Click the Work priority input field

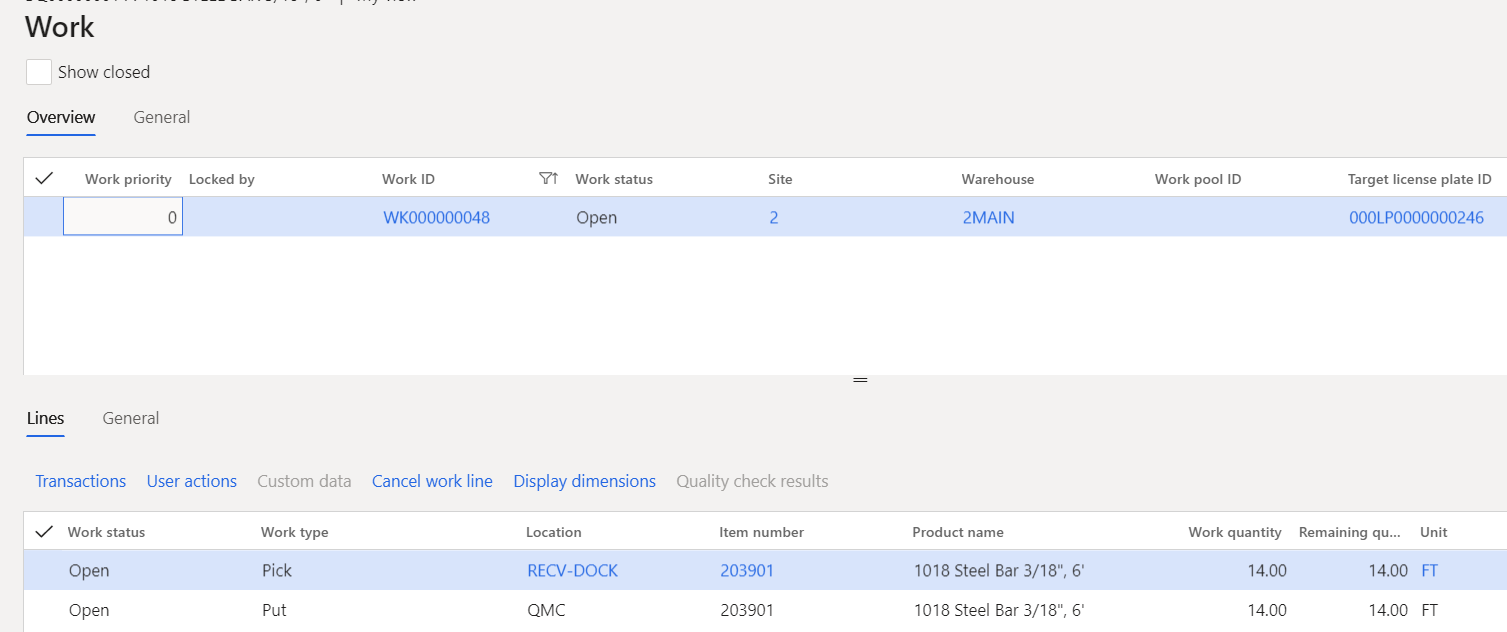click(x=123, y=217)
